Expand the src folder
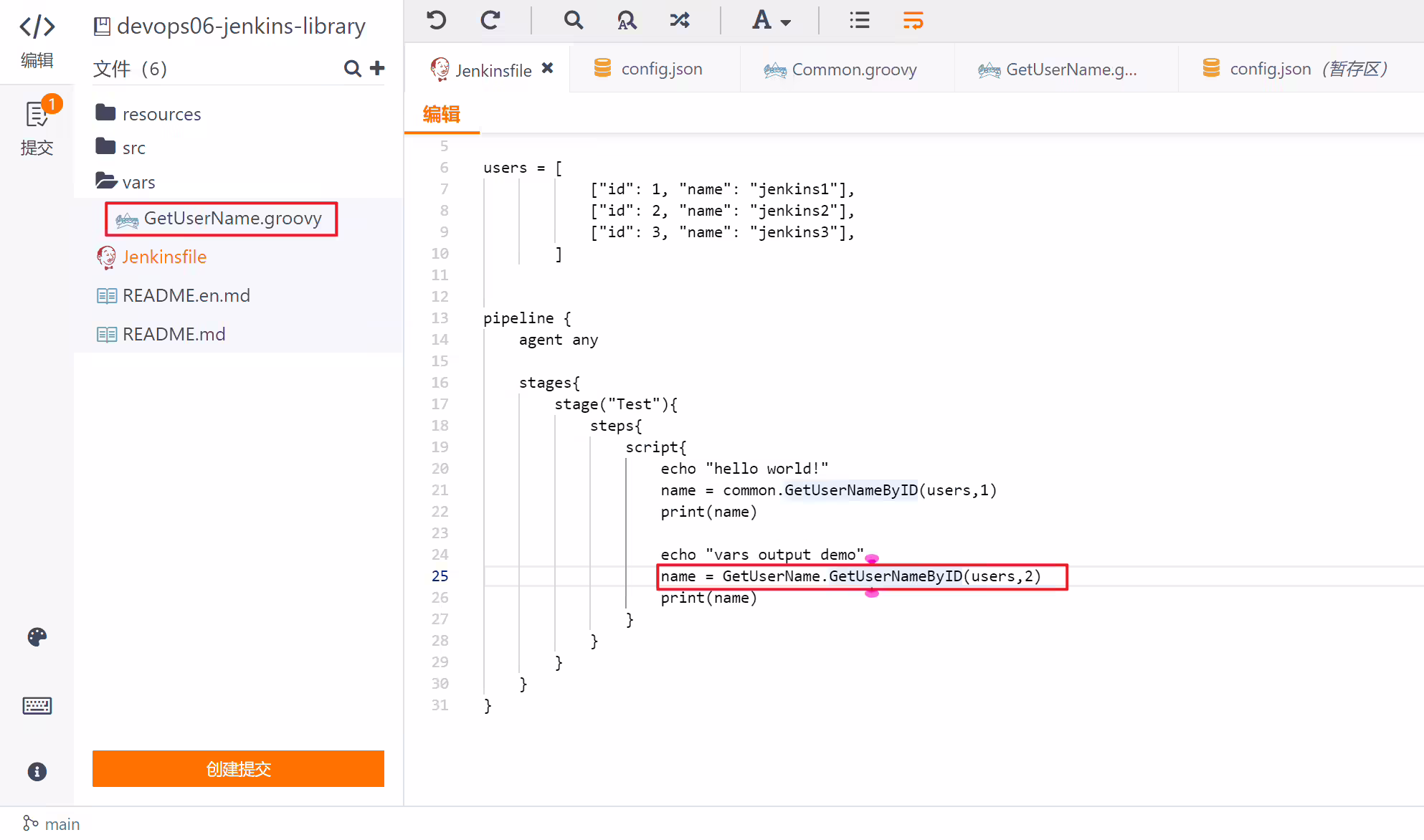Image resolution: width=1424 pixels, height=840 pixels. click(120, 148)
